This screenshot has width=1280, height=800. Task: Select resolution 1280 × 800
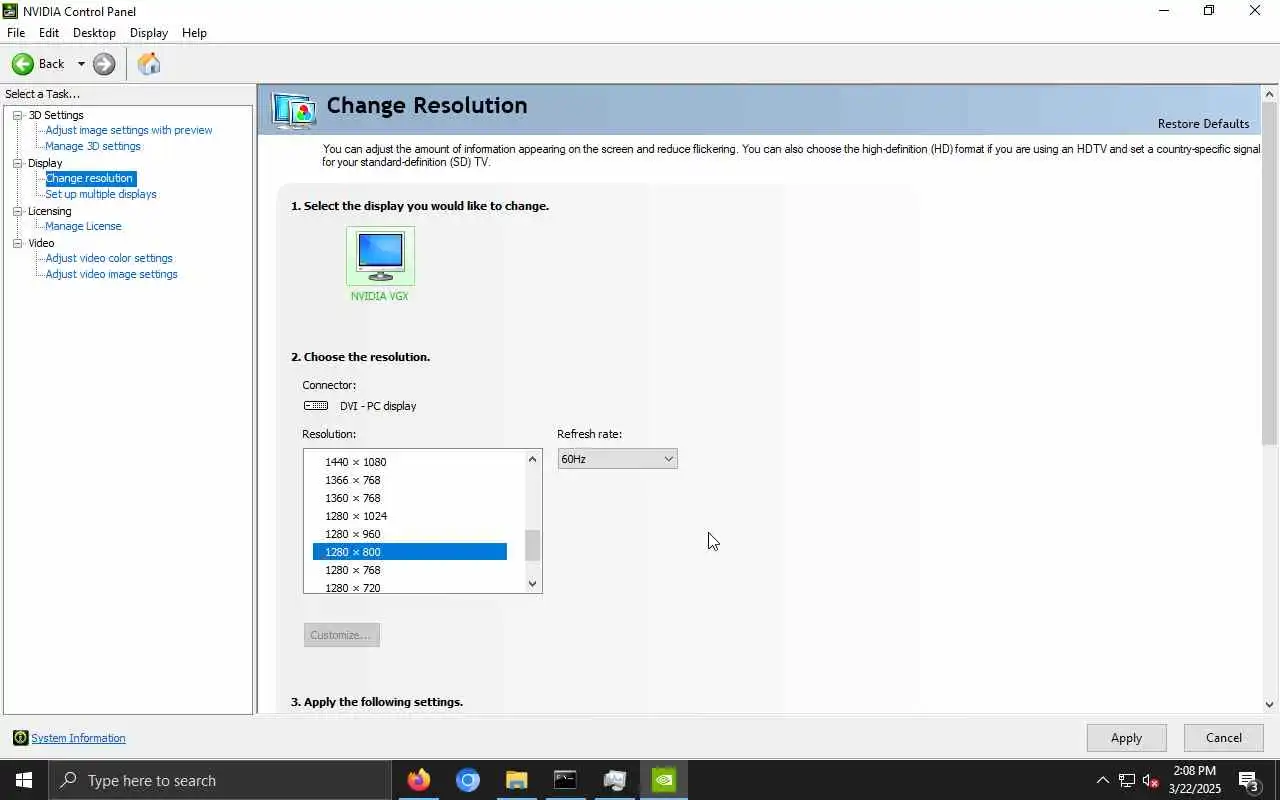point(410,552)
